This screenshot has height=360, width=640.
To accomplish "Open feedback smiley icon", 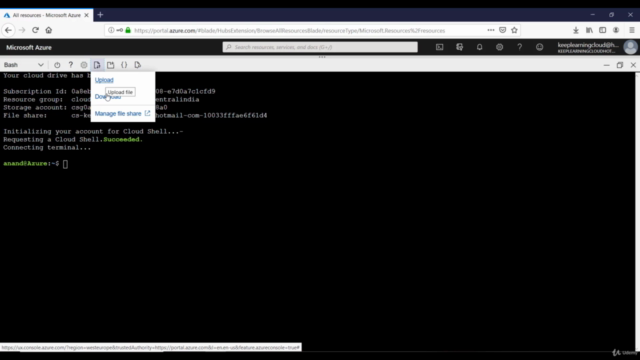I will pos(540,47).
